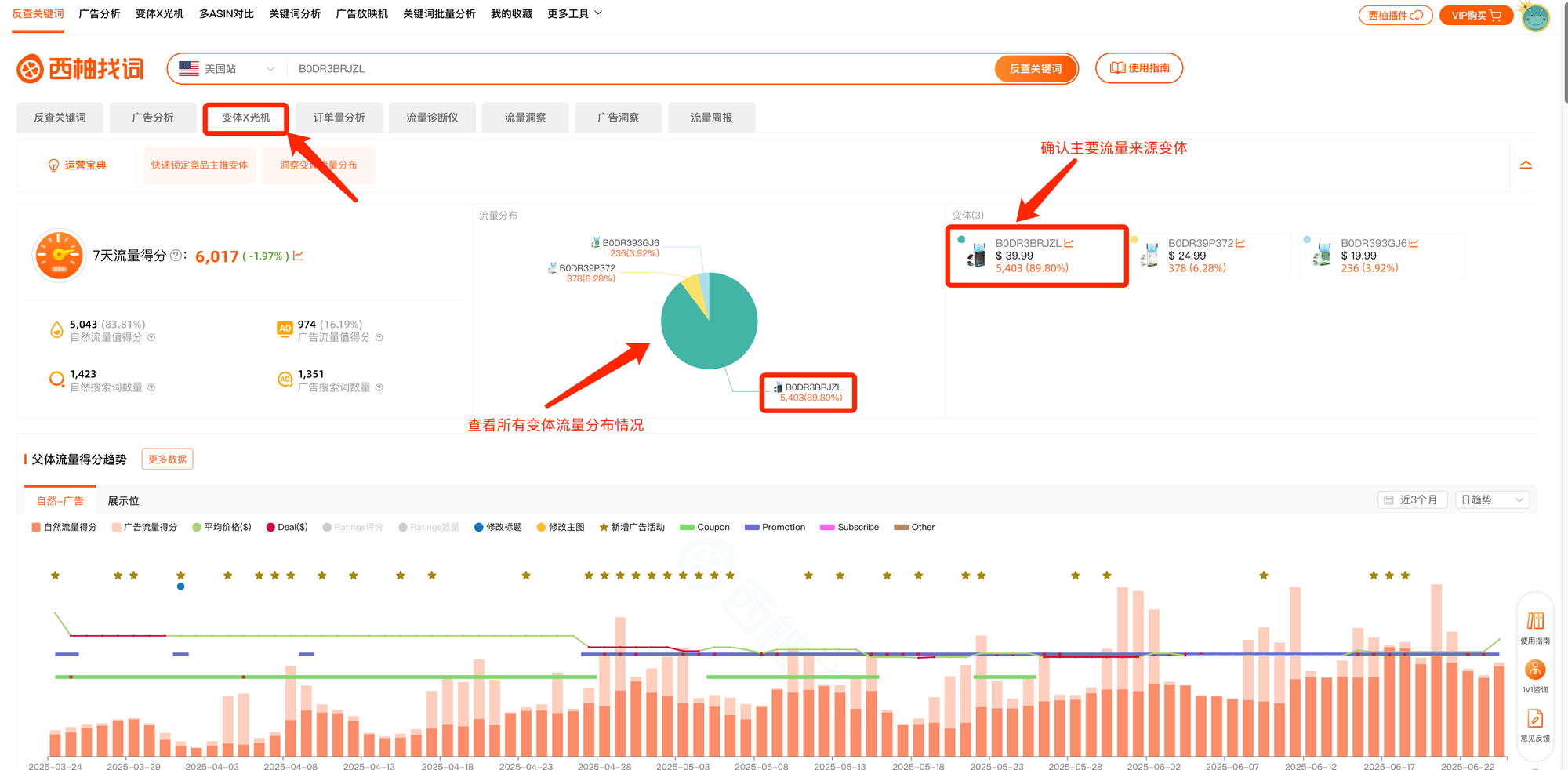The height and width of the screenshot is (770, 1568).
Task: Open the floating 使用指南 sidebar icon
Action: (1535, 627)
